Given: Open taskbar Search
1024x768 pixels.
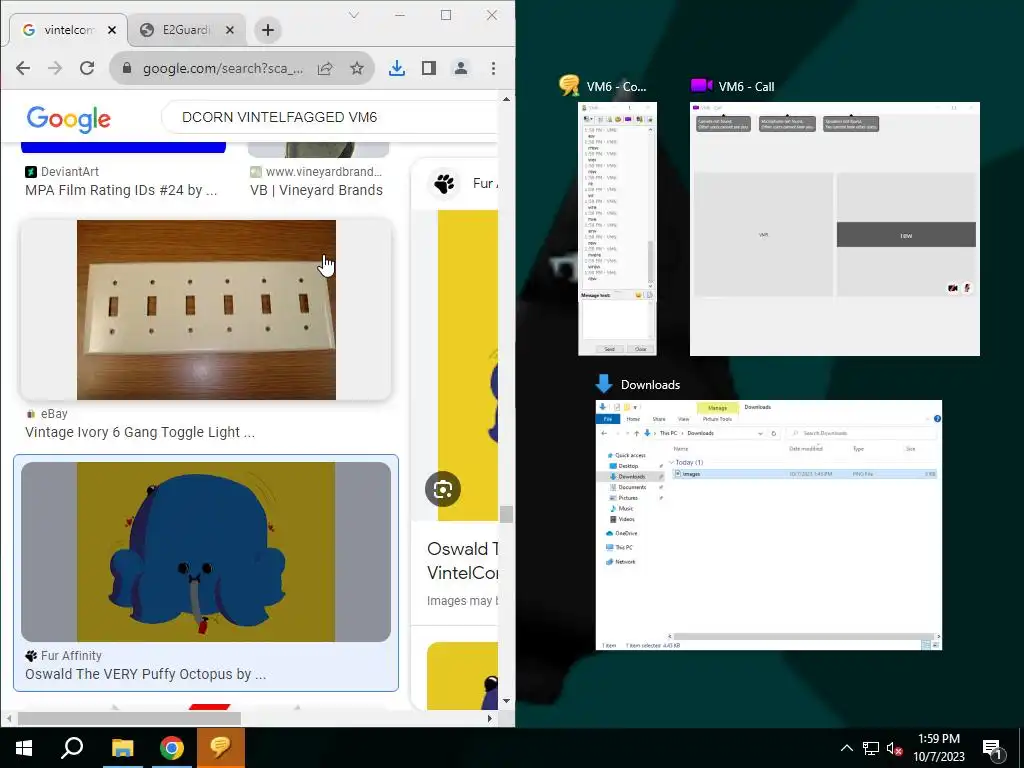Looking at the screenshot, I should pyautogui.click(x=72, y=748).
